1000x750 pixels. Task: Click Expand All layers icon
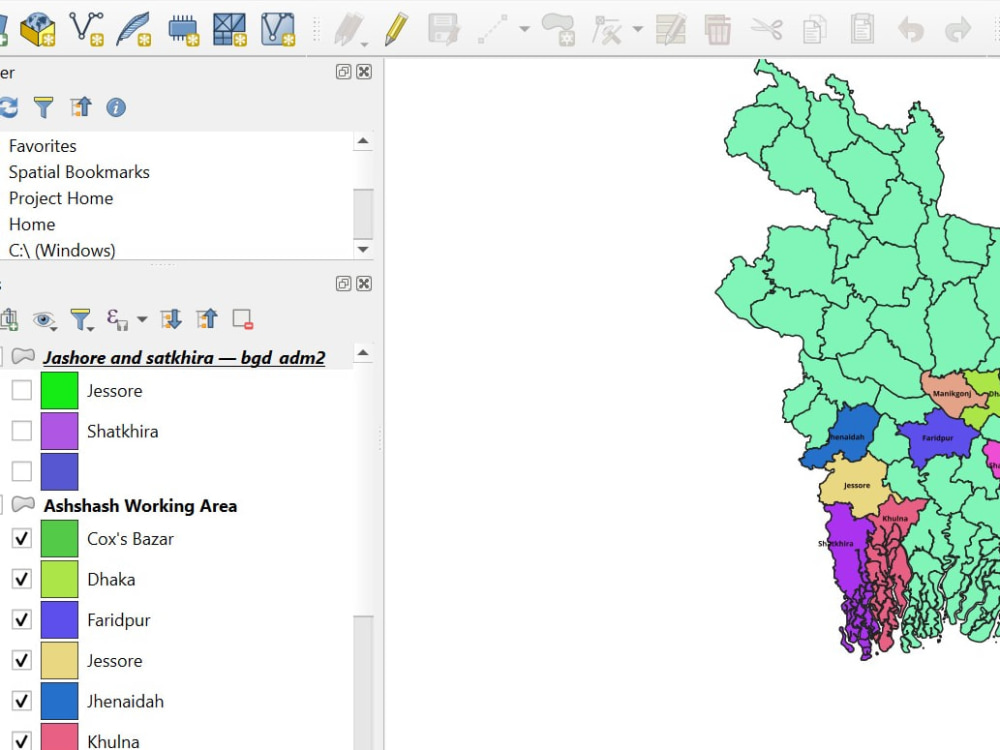(x=171, y=319)
